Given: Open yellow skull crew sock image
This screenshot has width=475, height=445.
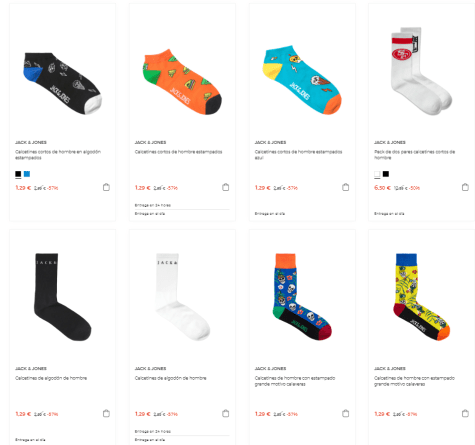Looking at the screenshot, I should (421, 297).
